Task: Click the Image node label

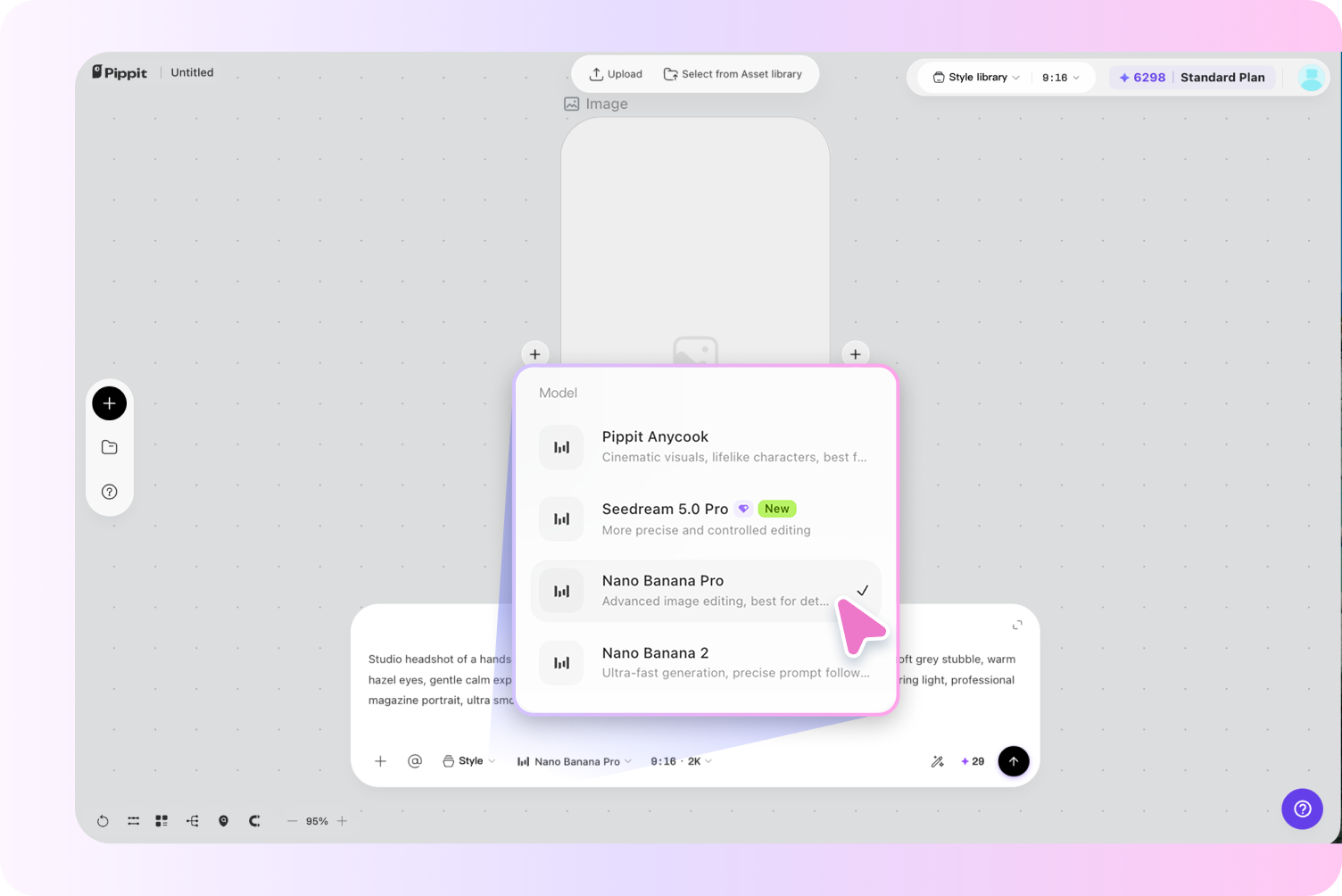Action: [x=596, y=104]
